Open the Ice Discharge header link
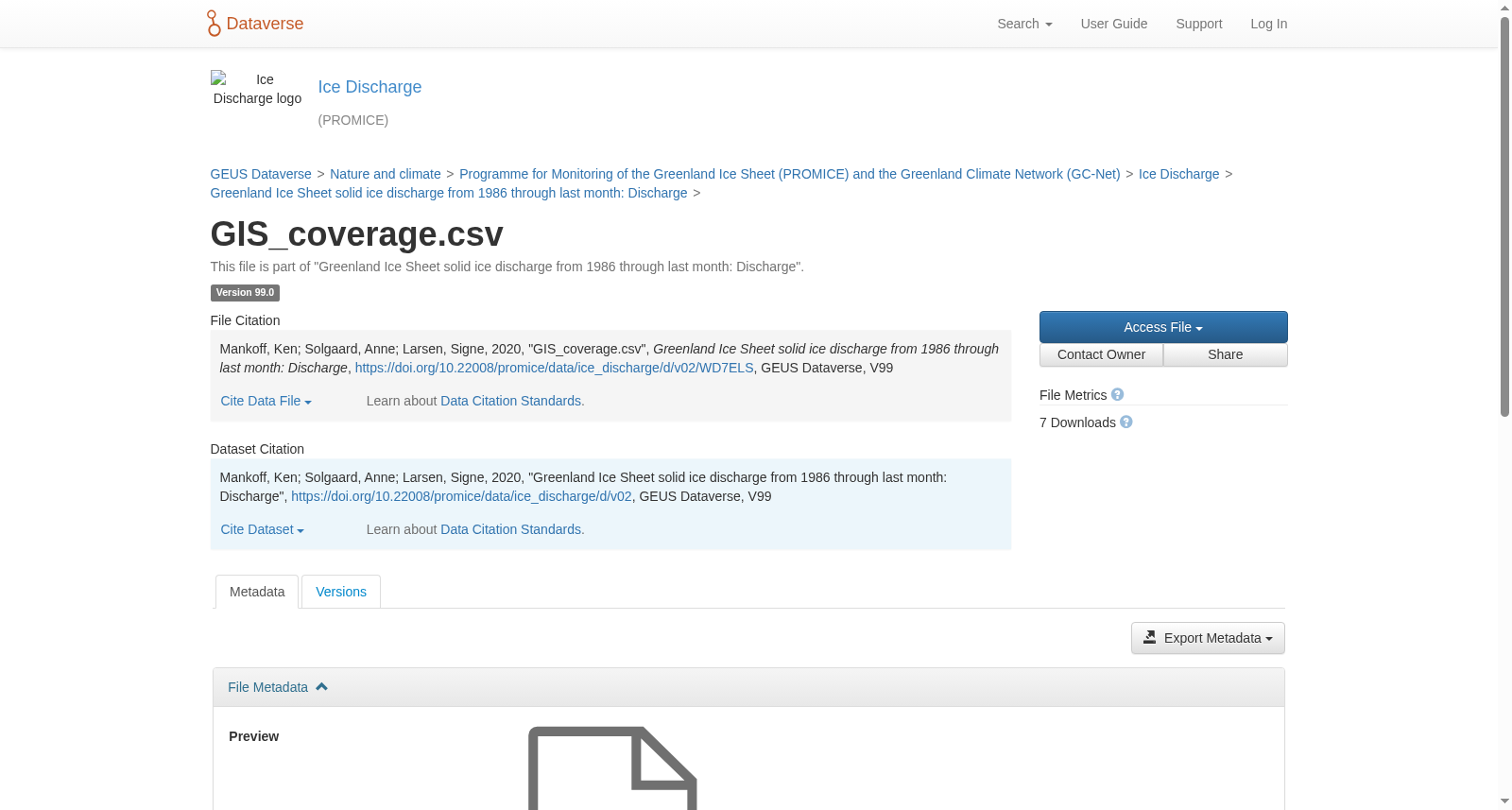 (369, 87)
